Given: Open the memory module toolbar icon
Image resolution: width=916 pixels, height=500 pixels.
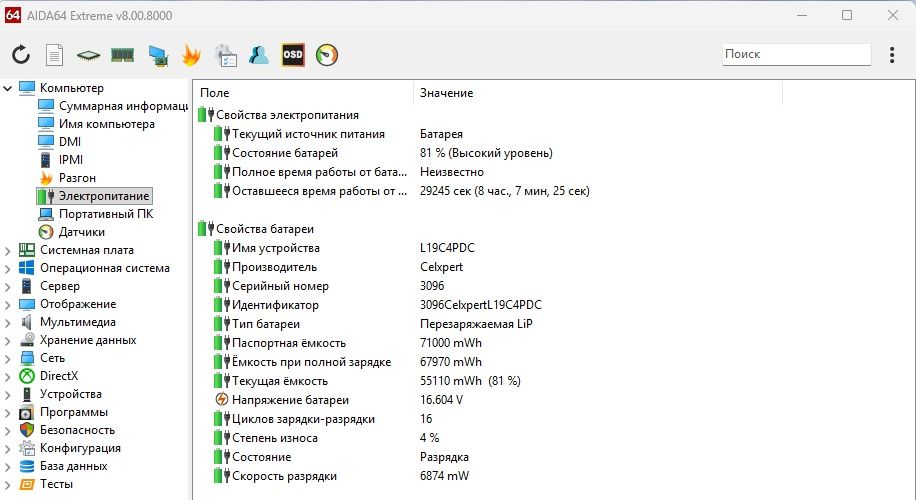Looking at the screenshot, I should coord(122,55).
